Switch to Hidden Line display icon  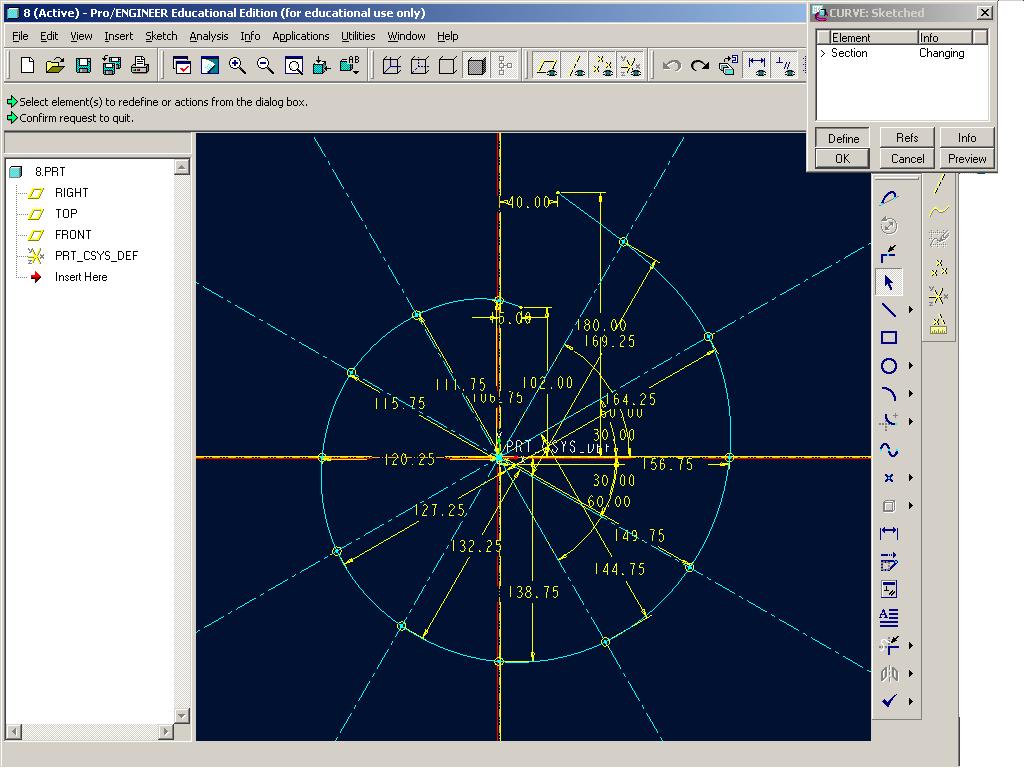pos(419,65)
